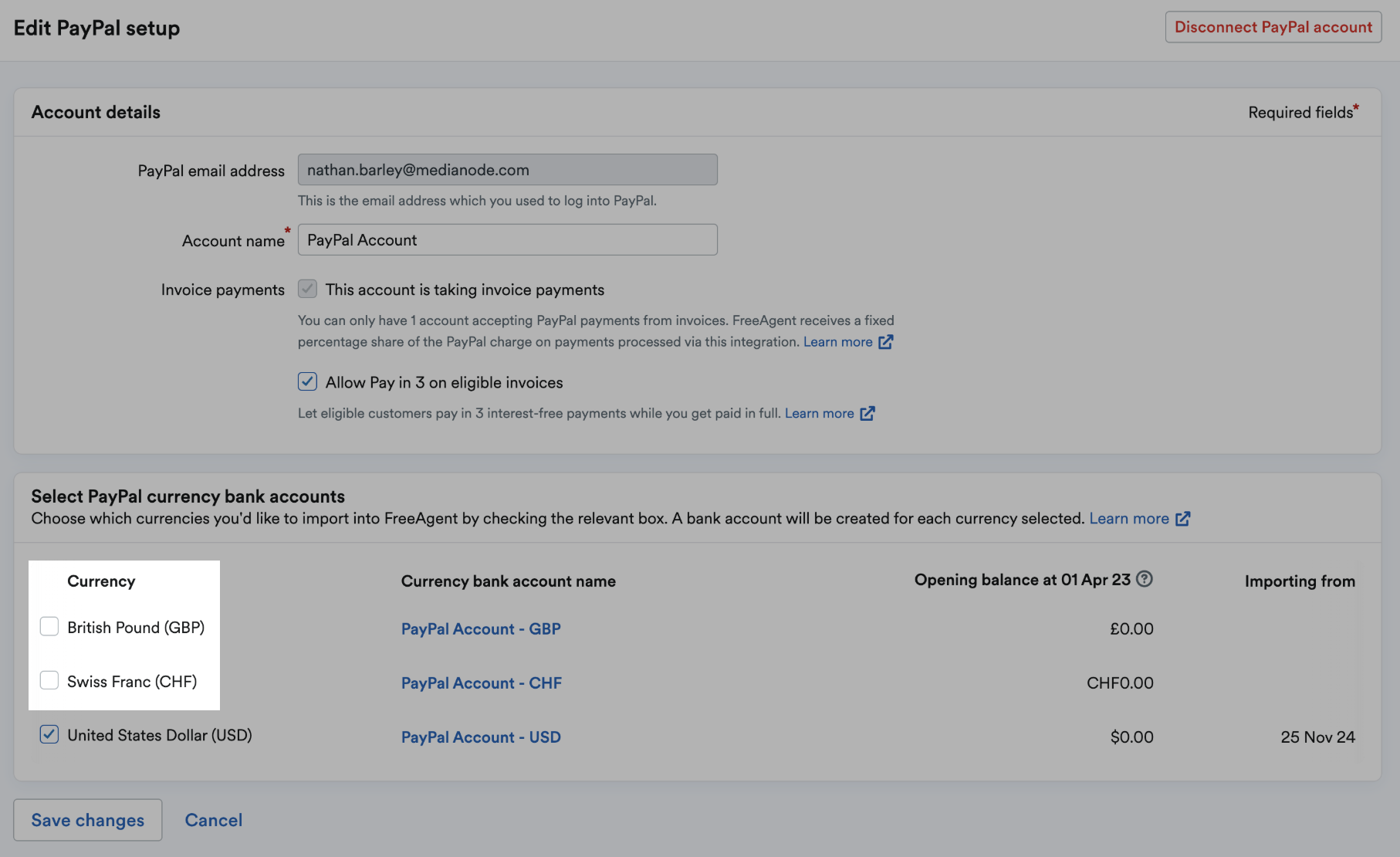The image size is (1400, 857).
Task: Click 'This account is taking invoice payments' label
Action: tap(465, 290)
